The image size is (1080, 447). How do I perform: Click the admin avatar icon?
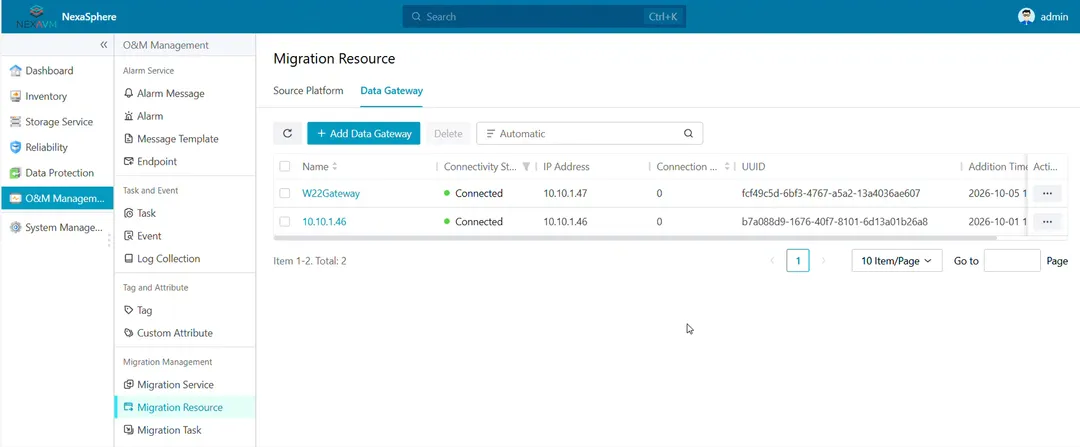coord(1026,17)
